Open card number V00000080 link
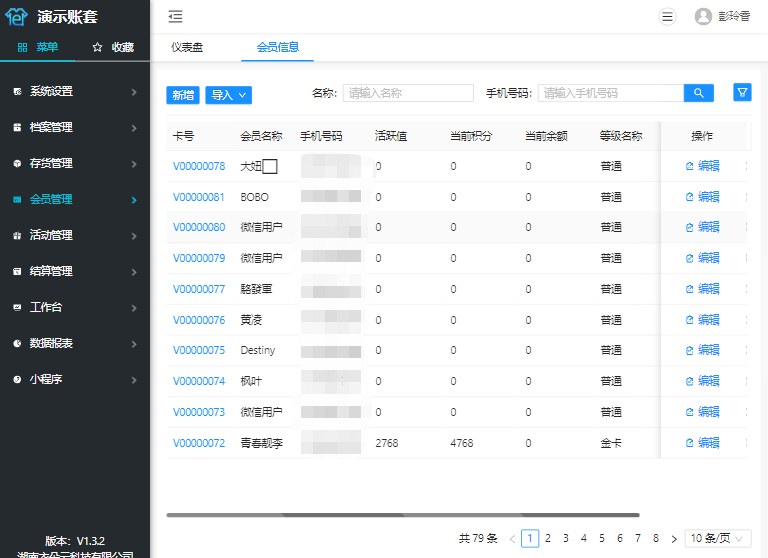 pyautogui.click(x=199, y=227)
